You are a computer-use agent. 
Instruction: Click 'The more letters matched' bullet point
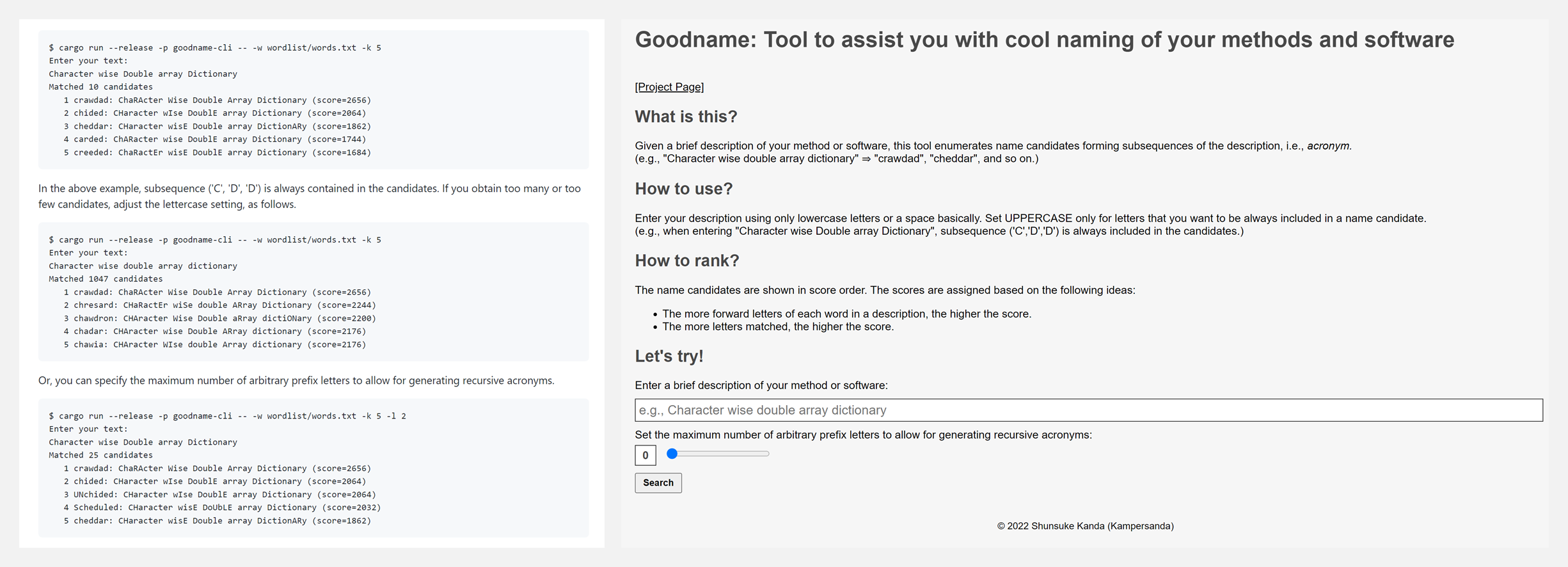pos(778,326)
